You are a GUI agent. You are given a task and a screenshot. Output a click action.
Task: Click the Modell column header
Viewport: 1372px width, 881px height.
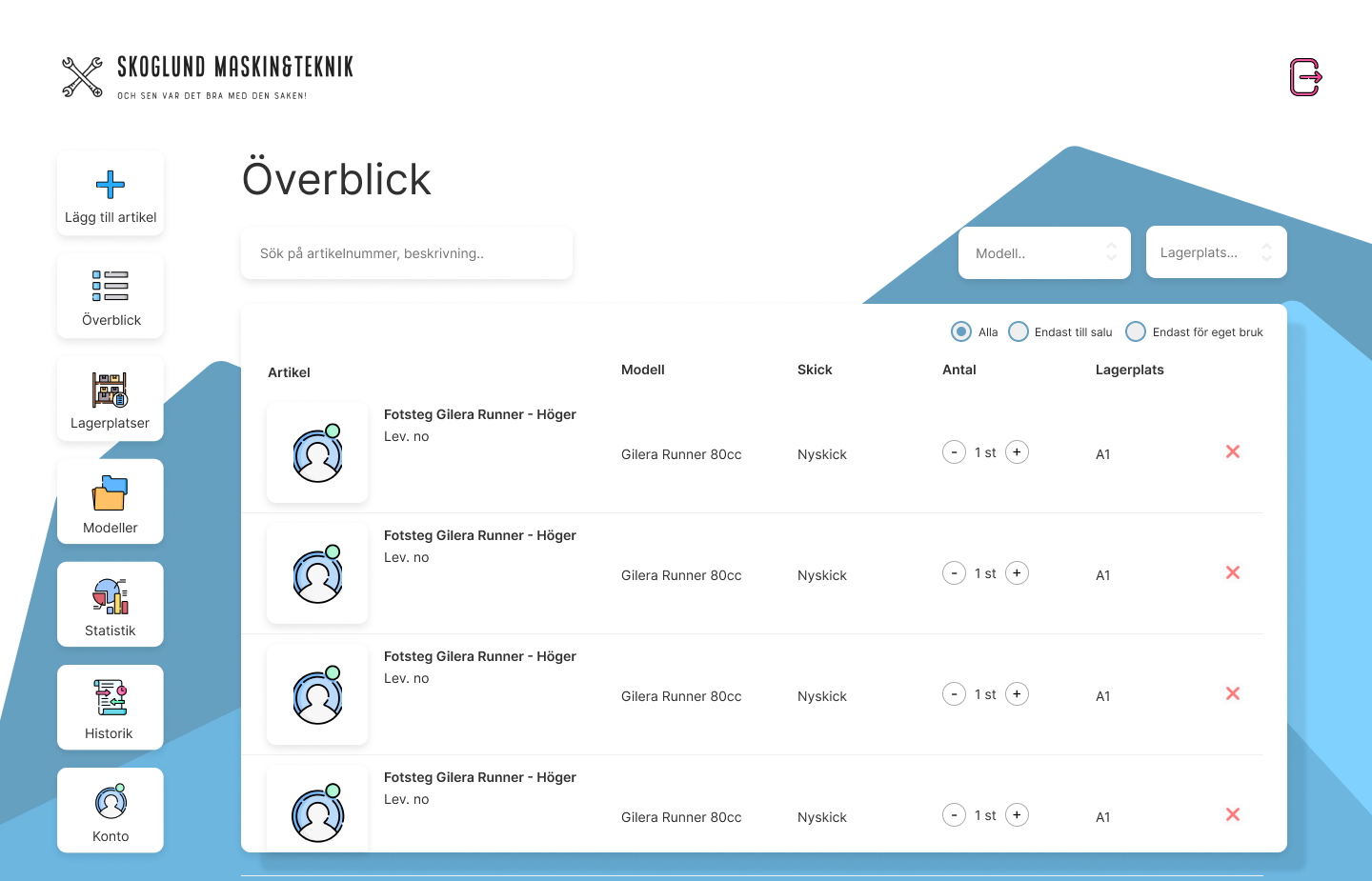643,370
